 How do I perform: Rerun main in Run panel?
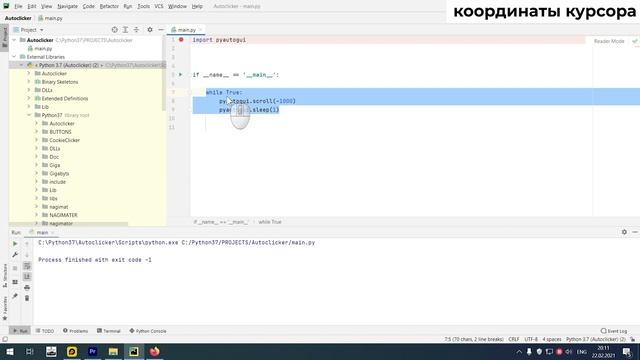pos(15,244)
